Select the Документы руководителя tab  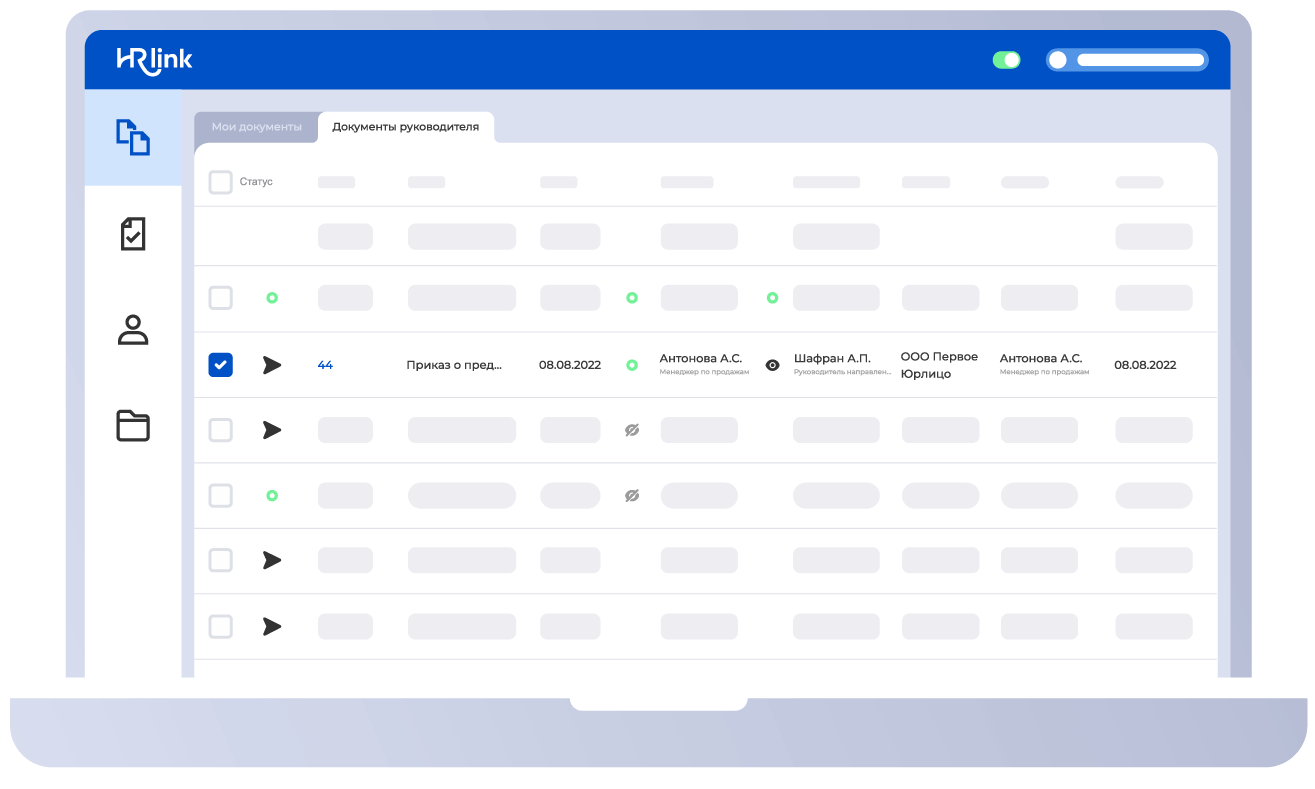[x=405, y=127]
